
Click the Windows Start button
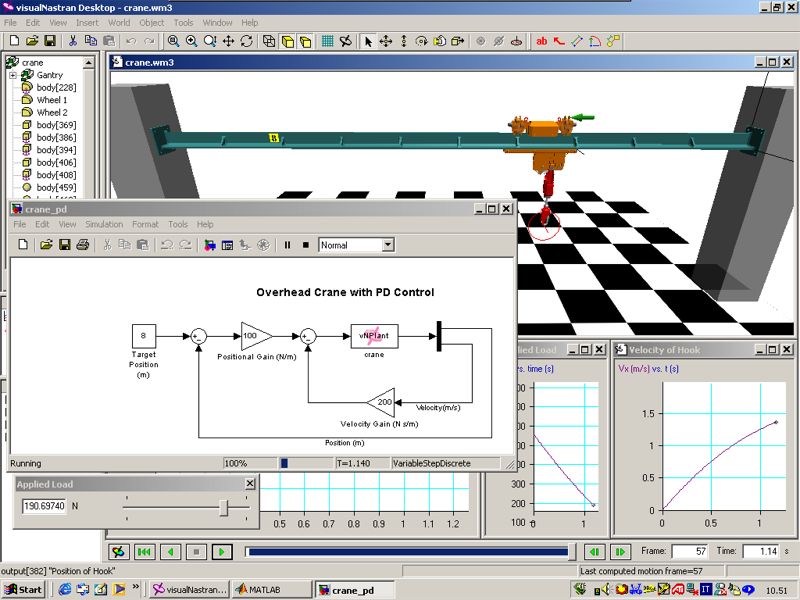[23, 590]
